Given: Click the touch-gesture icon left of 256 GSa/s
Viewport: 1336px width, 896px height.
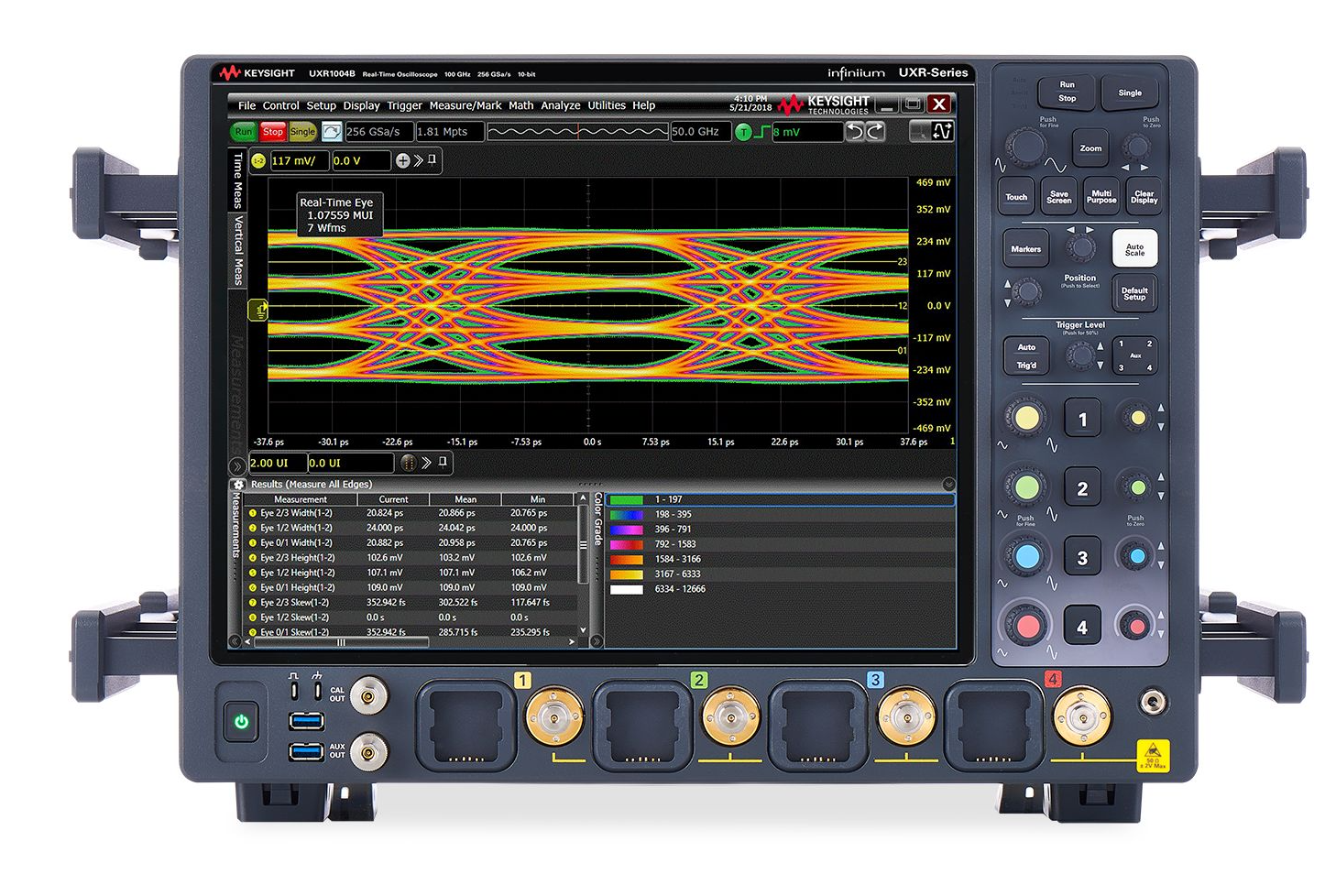Looking at the screenshot, I should (330, 132).
